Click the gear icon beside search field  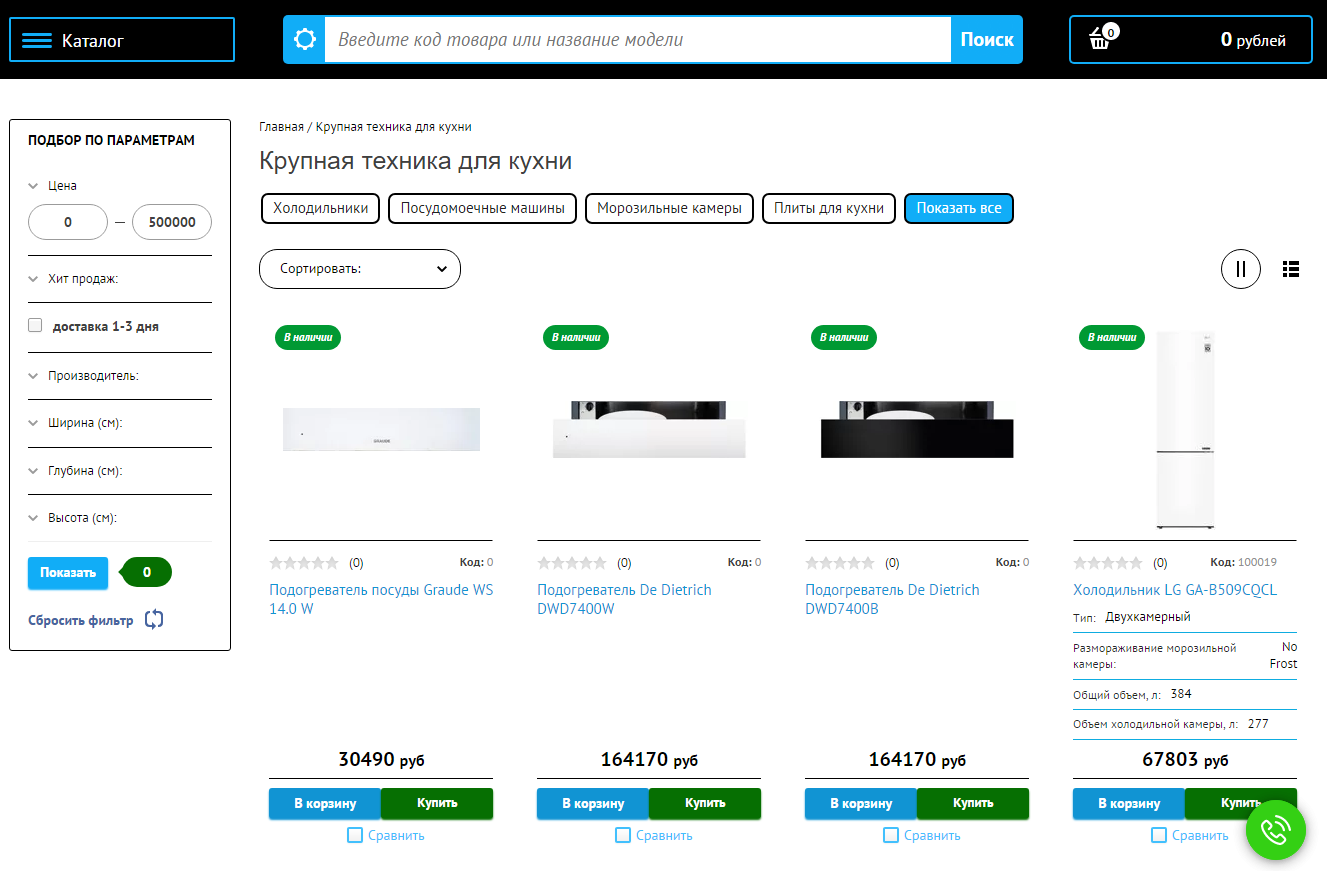[304, 40]
